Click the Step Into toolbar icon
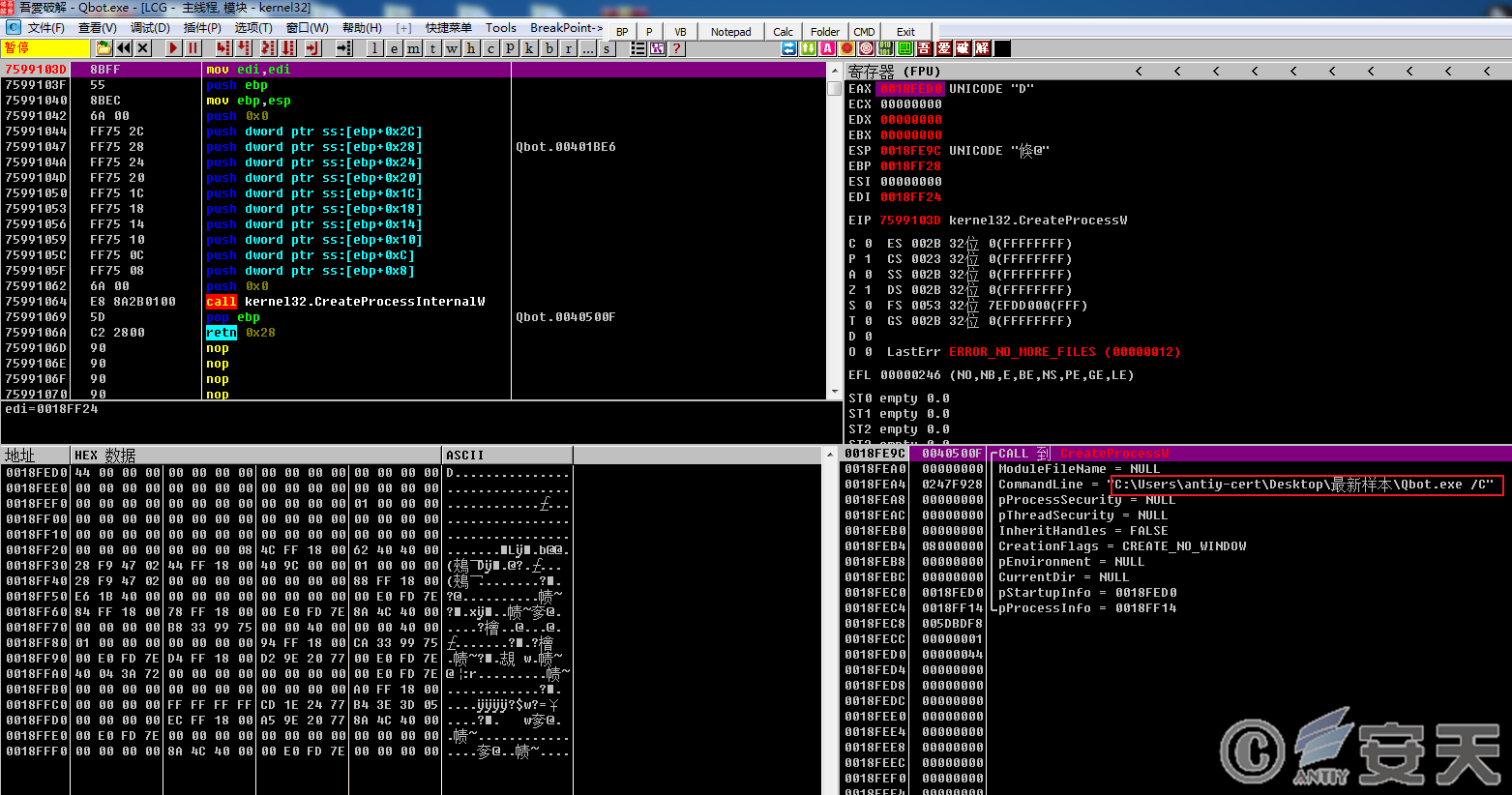This screenshot has height=795, width=1512. tap(223, 48)
